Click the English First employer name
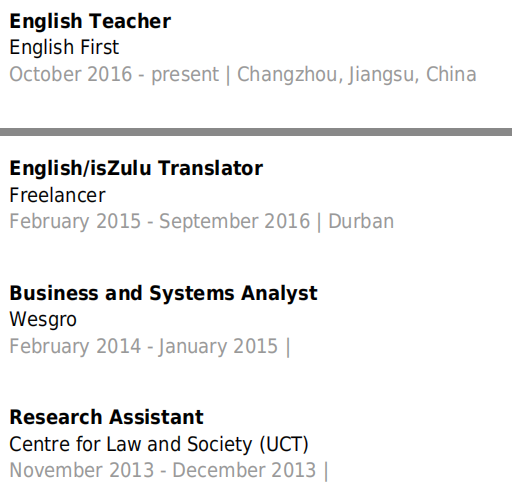 click(64, 47)
